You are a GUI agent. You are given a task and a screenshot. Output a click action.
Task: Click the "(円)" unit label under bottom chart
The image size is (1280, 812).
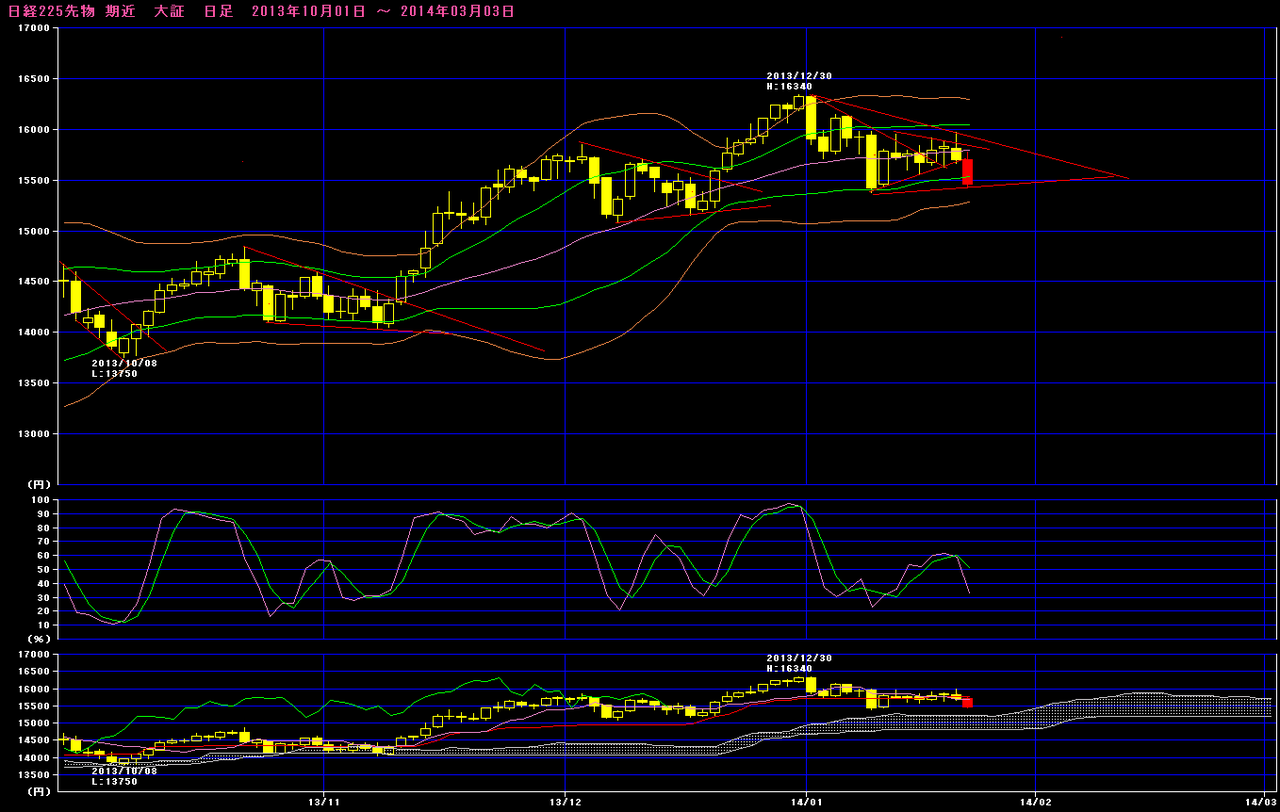tap(39, 791)
